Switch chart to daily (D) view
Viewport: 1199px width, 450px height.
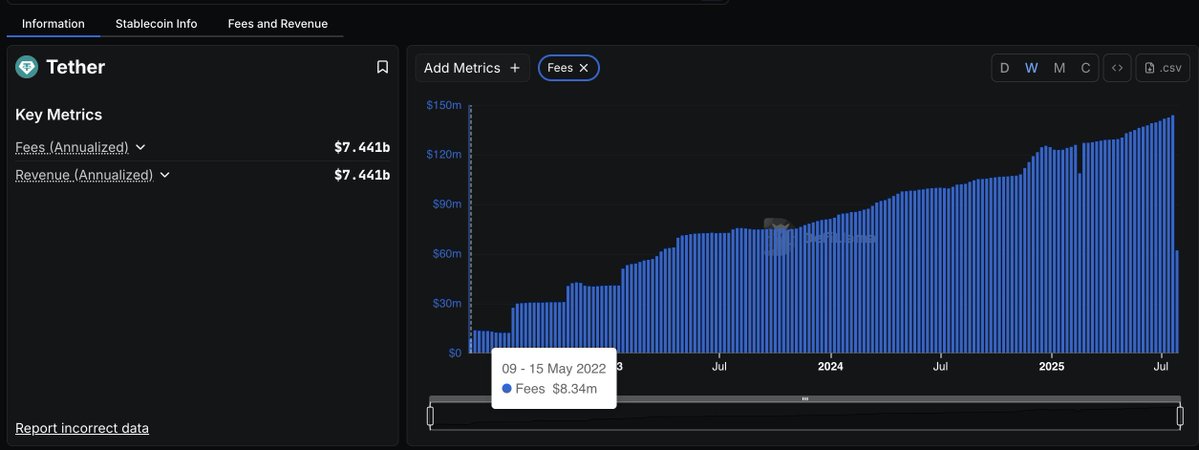pos(1005,68)
